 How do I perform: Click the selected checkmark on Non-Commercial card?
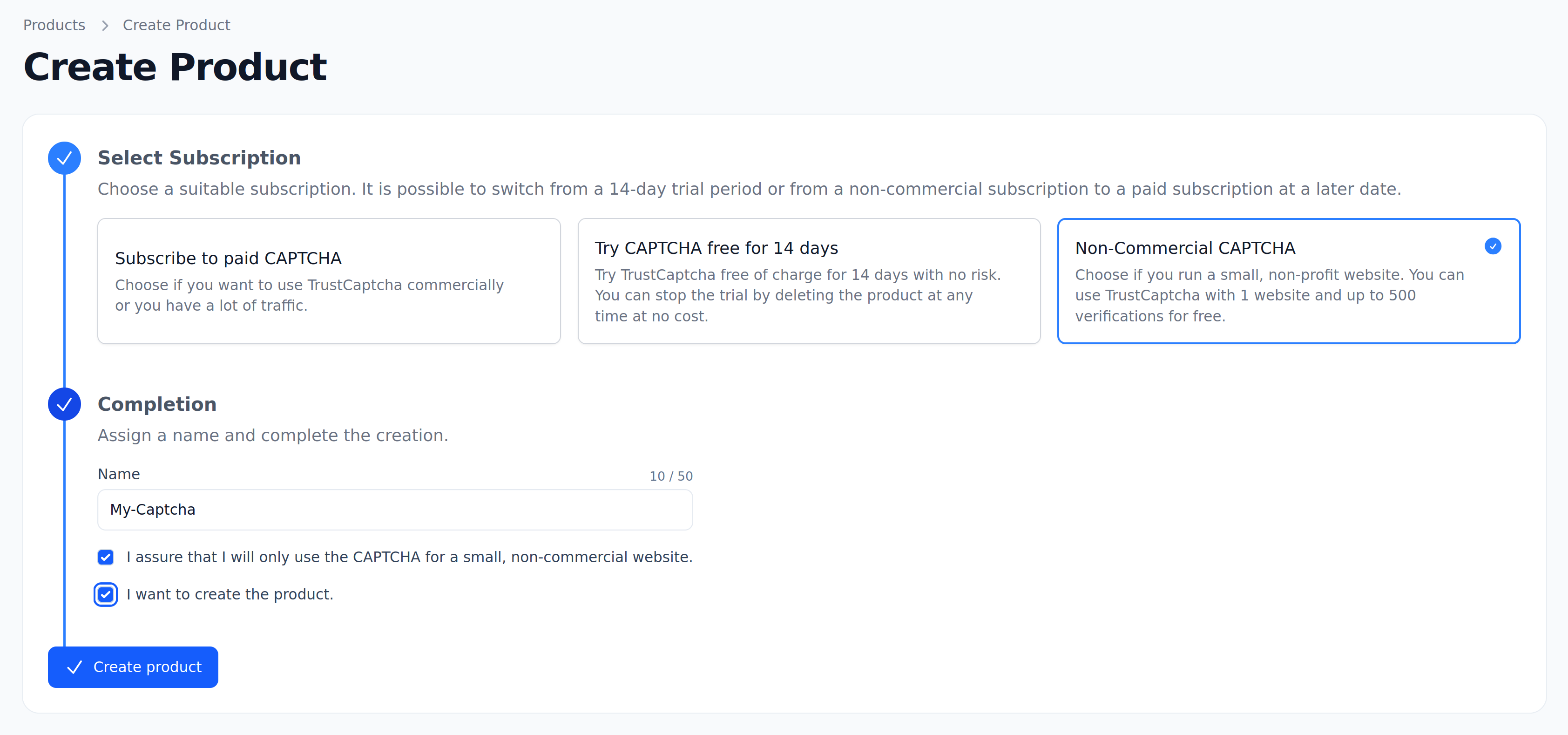click(x=1493, y=246)
